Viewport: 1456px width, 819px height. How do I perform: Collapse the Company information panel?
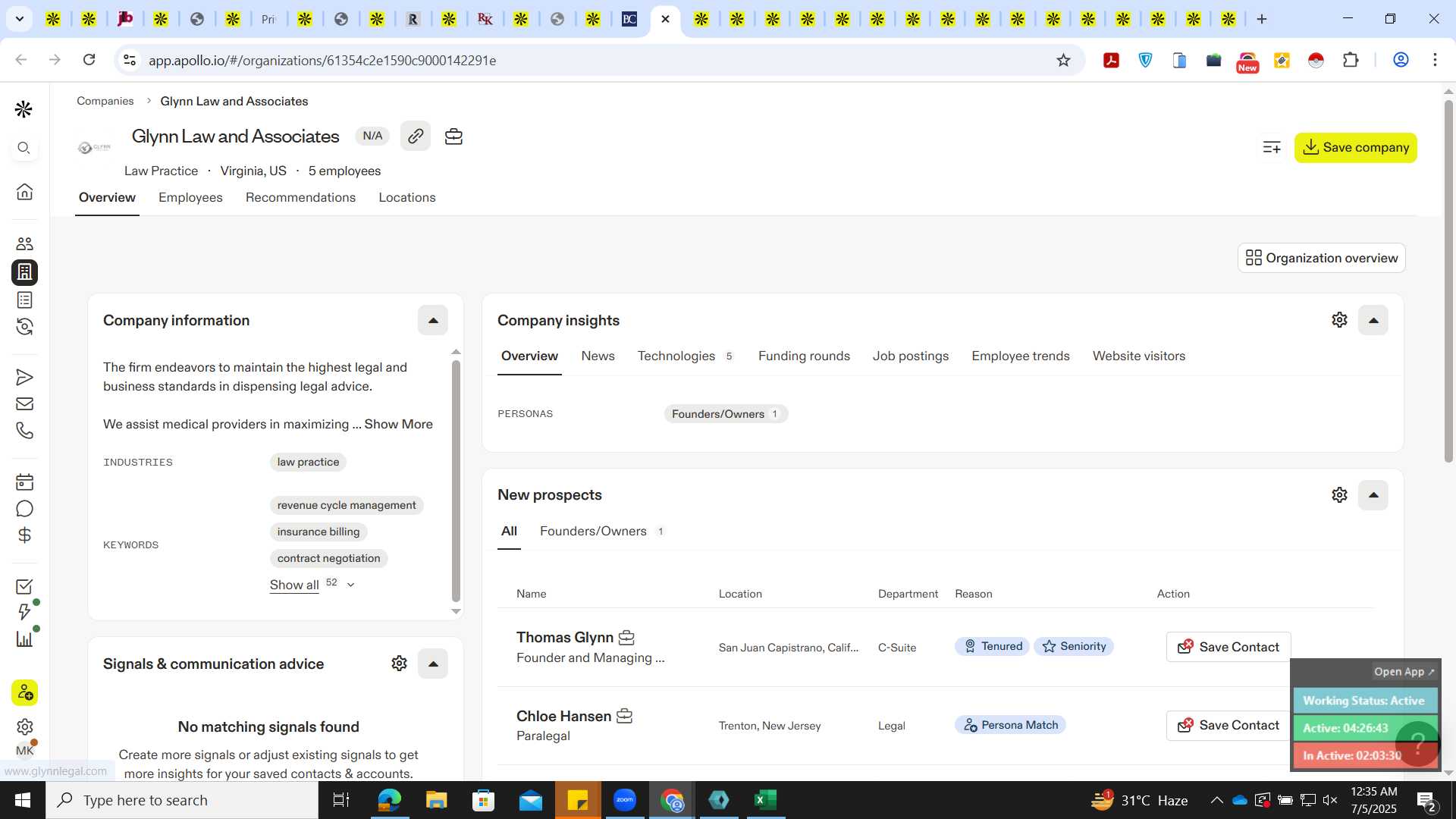point(433,320)
